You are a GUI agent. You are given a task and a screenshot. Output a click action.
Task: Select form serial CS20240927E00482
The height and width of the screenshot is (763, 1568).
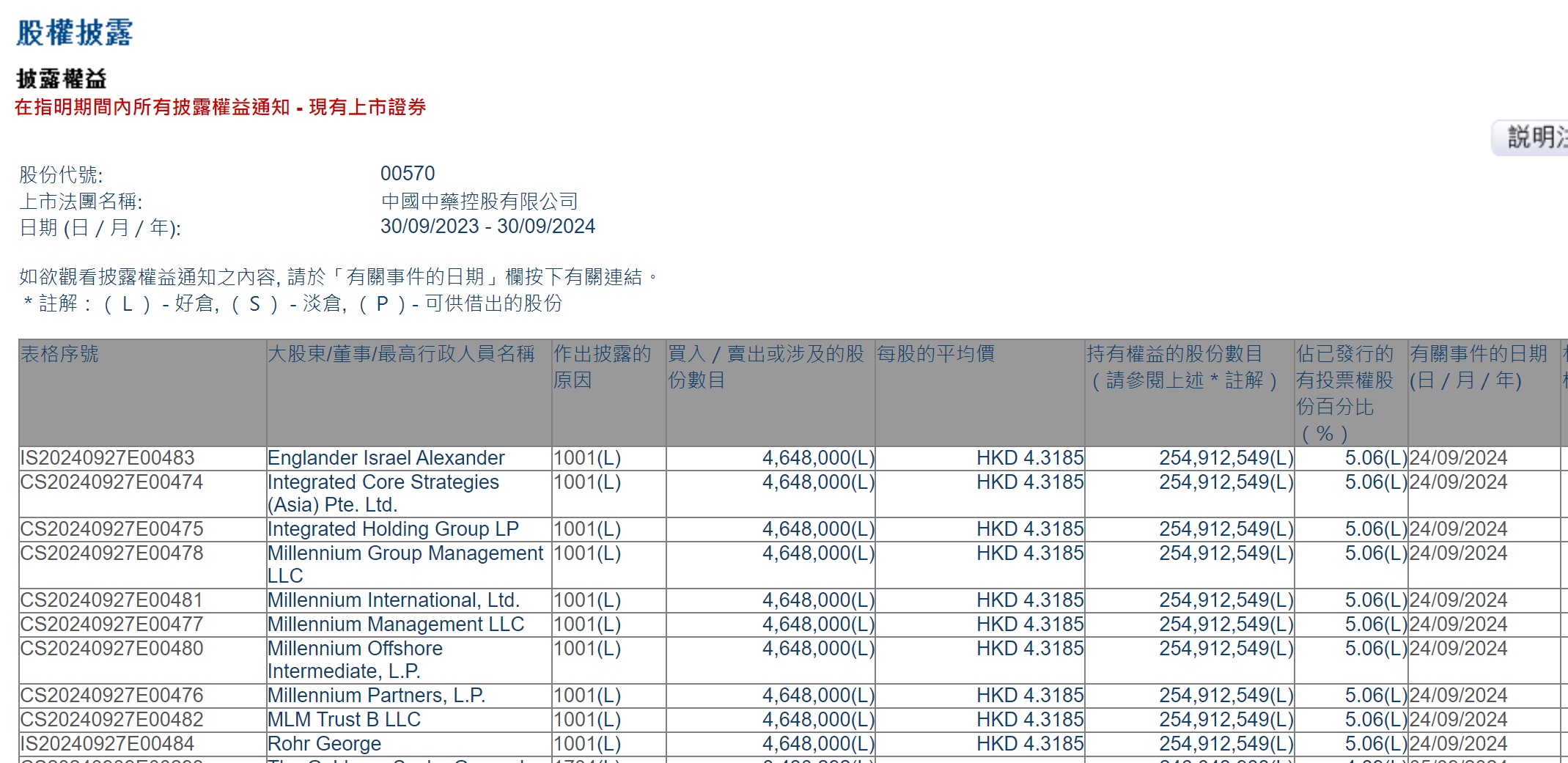pyautogui.click(x=111, y=720)
